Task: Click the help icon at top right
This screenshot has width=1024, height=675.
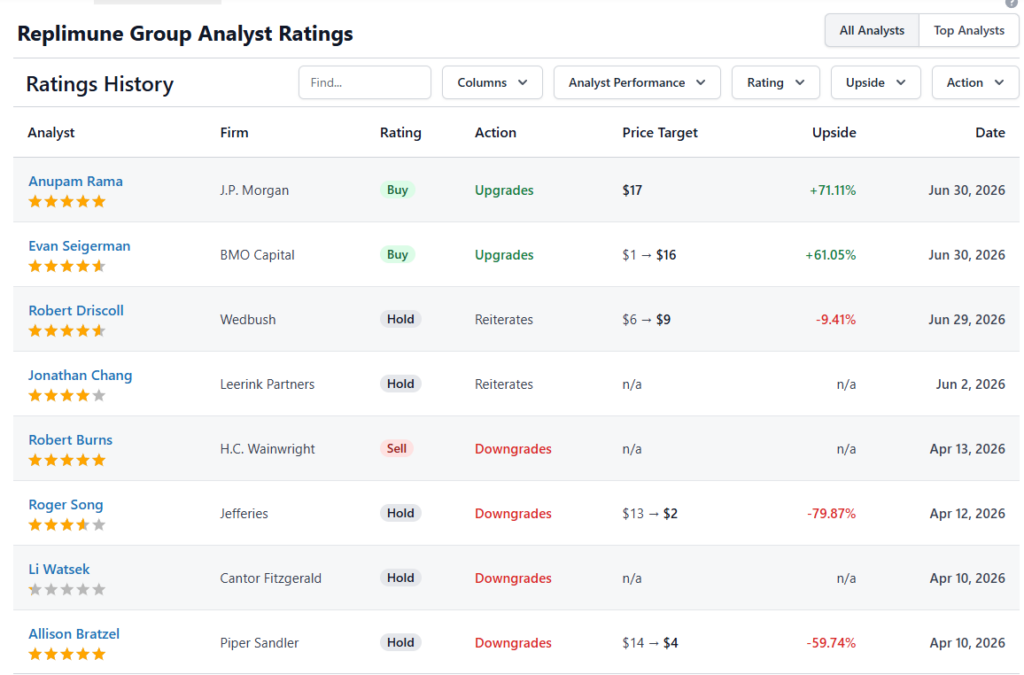Action: tap(1012, 3)
